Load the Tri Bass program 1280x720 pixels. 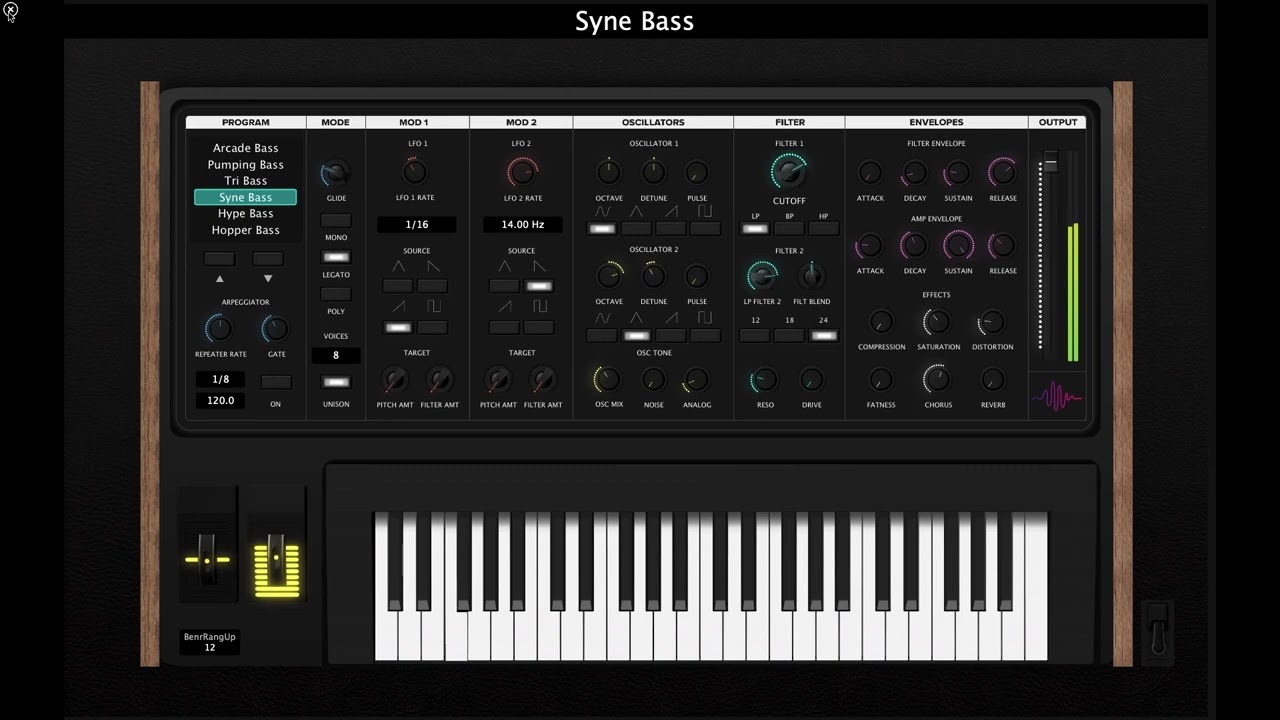click(x=246, y=181)
